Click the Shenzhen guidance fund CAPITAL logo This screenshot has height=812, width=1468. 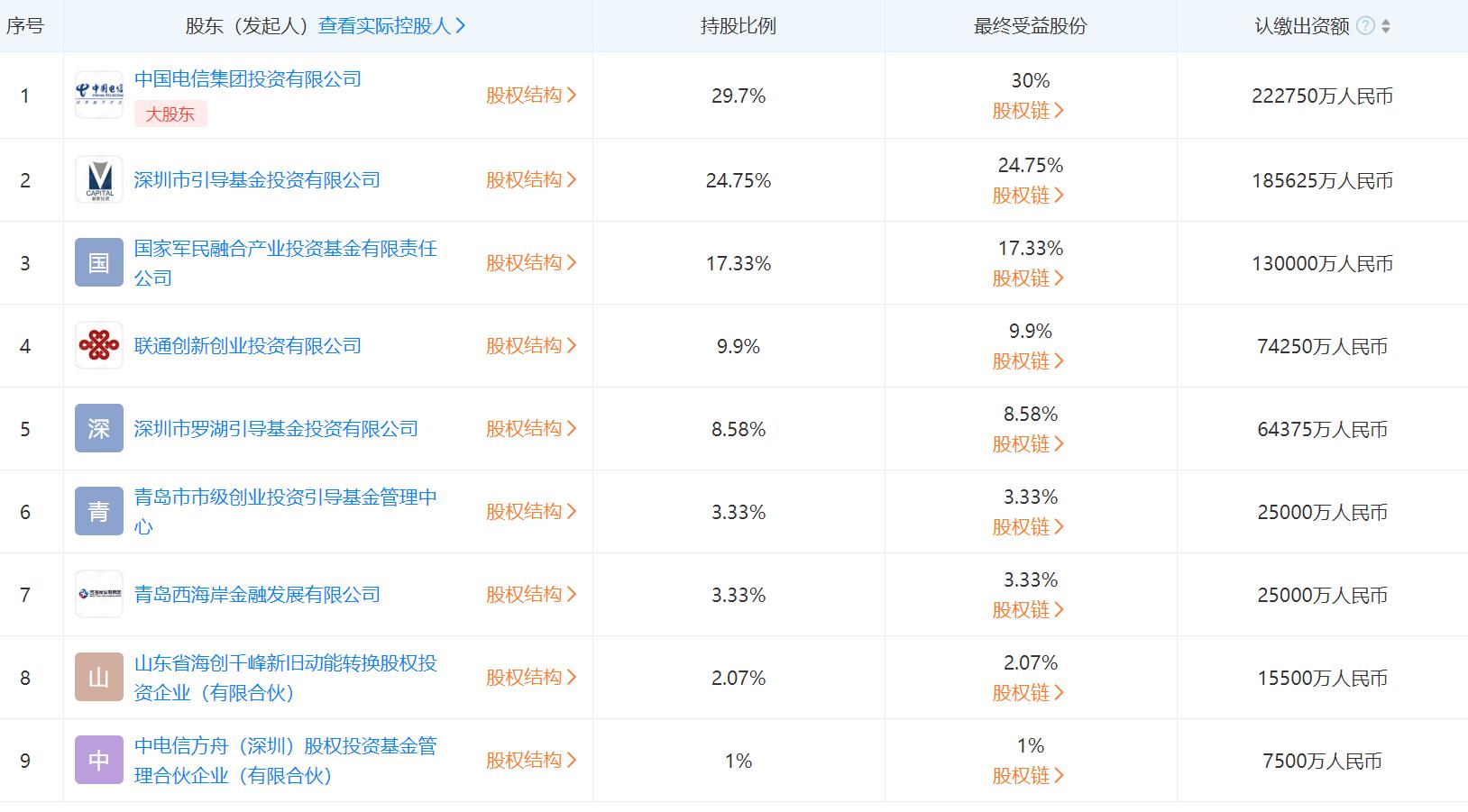[x=99, y=179]
